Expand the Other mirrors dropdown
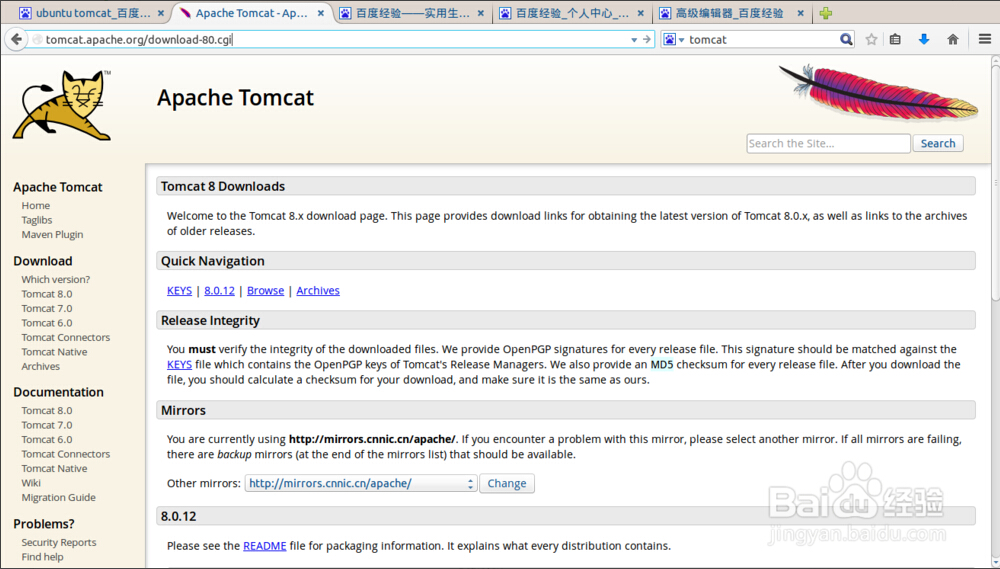 (361, 484)
